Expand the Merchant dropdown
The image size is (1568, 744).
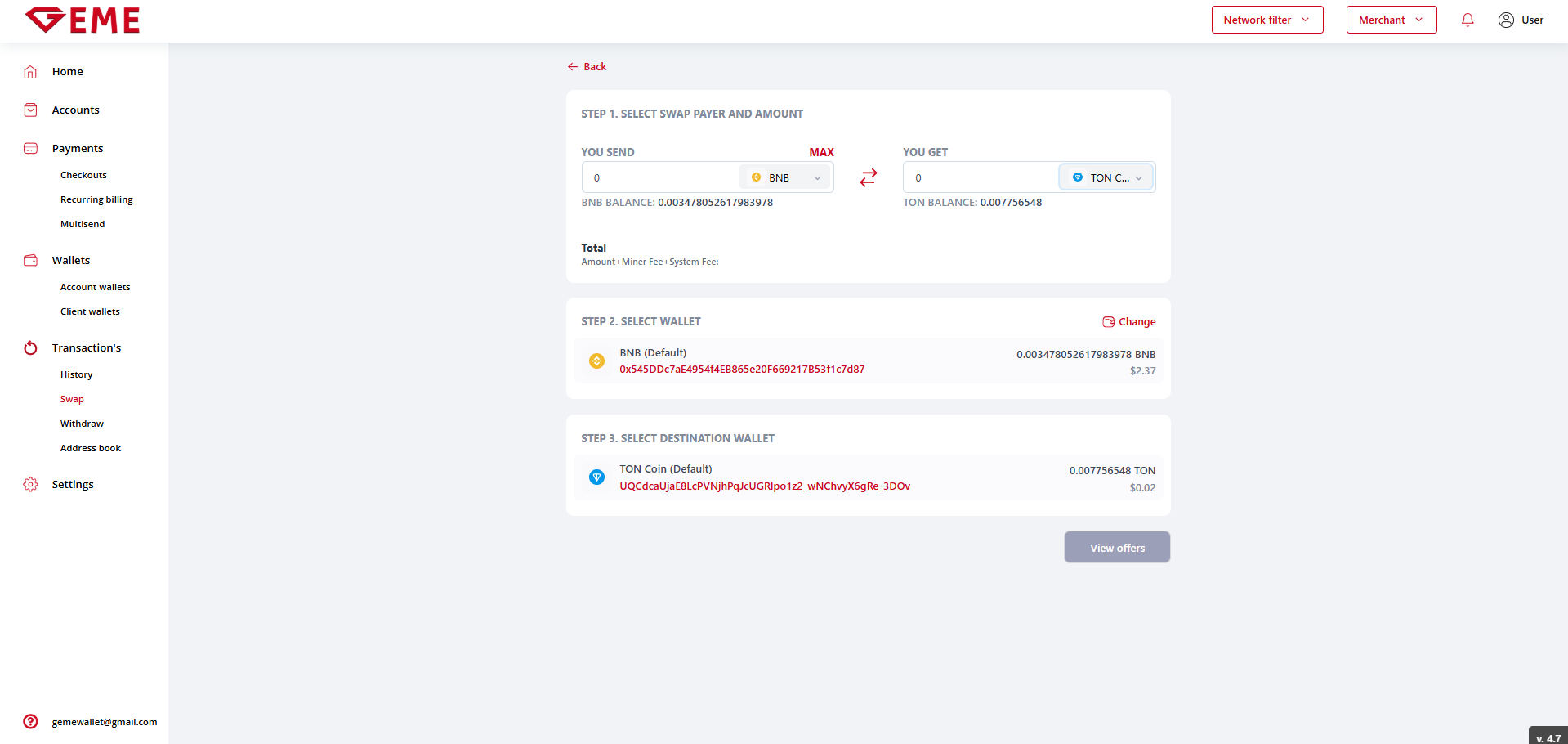click(x=1391, y=20)
